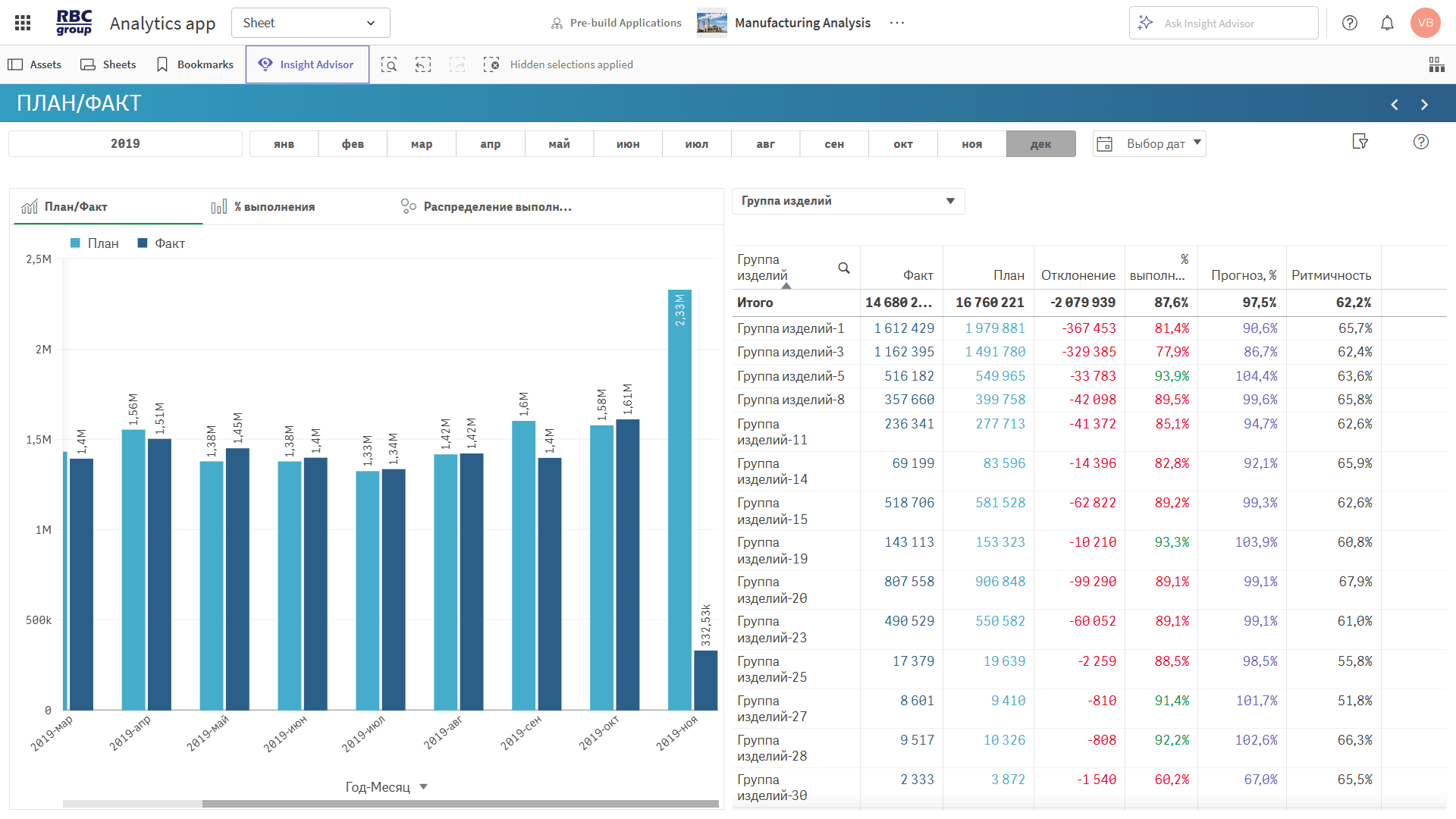Open the help question mark in top bar

coord(1350,23)
